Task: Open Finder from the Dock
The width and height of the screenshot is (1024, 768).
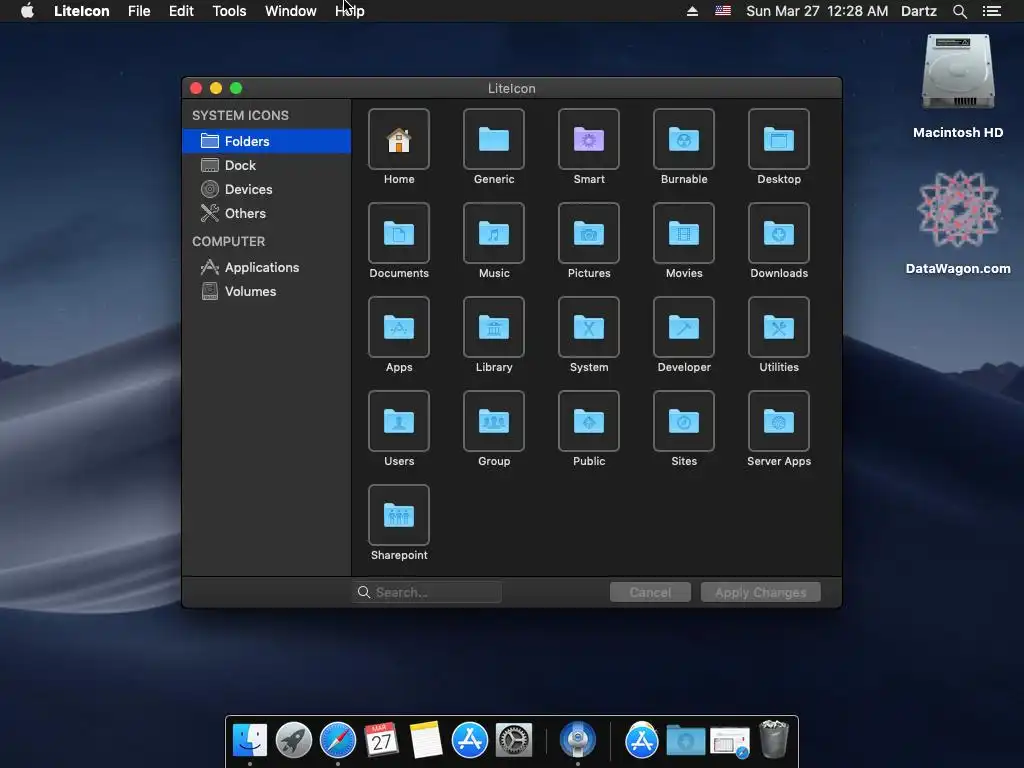Action: (250, 740)
